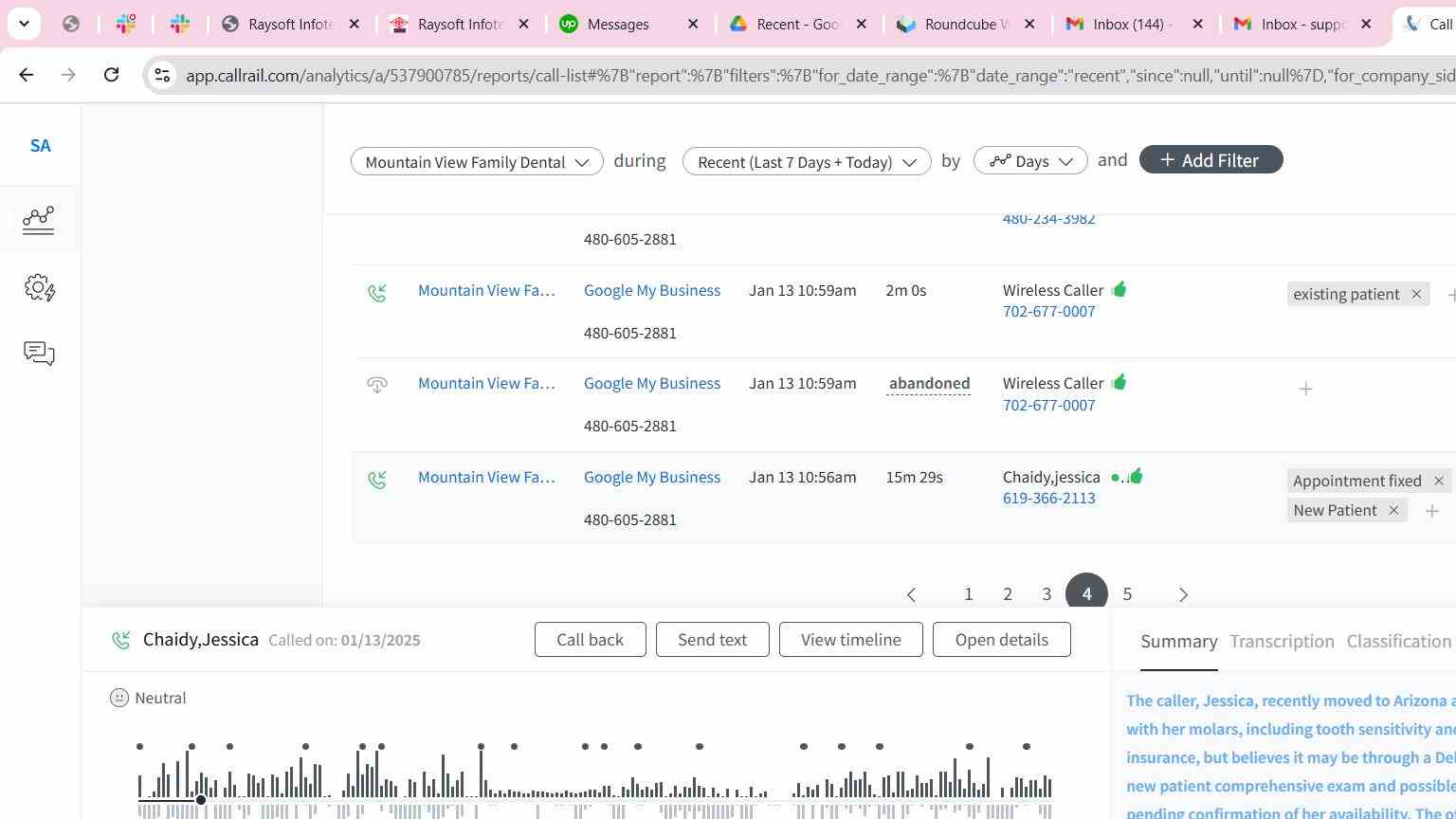This screenshot has width=1456, height=819.
Task: Click the browser address bar URL
Action: [x=820, y=75]
